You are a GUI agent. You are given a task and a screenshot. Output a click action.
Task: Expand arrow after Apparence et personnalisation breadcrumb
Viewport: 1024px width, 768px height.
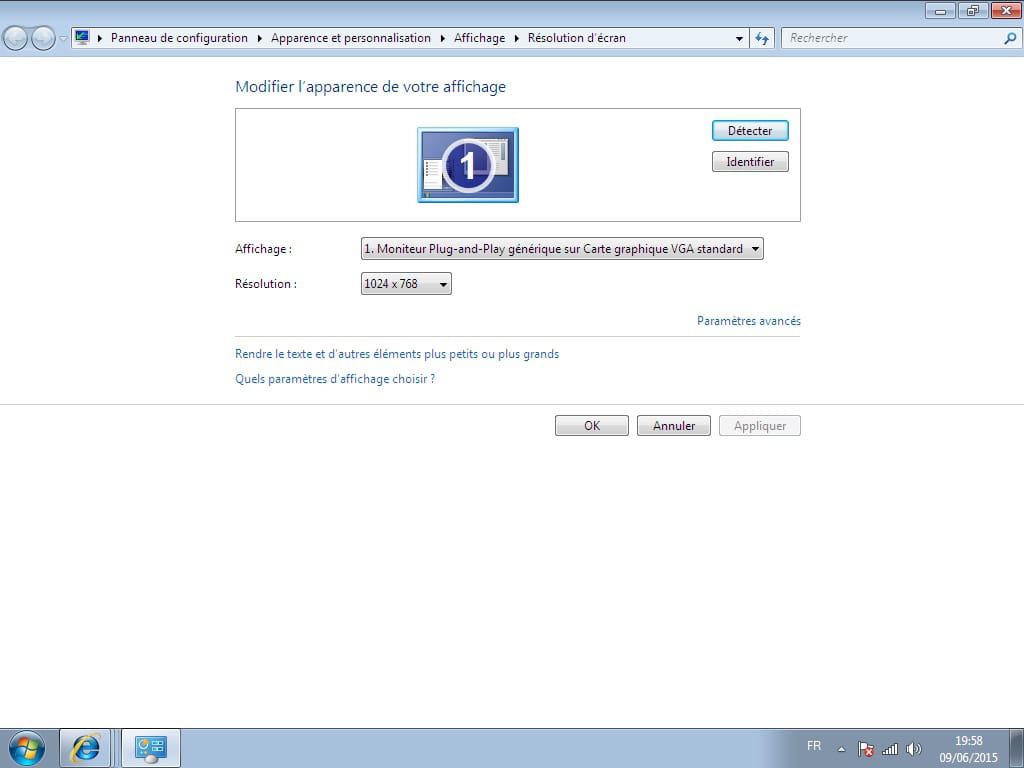click(442, 39)
